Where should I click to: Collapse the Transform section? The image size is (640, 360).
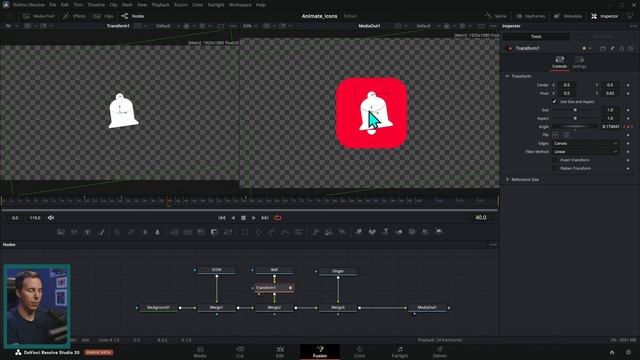pos(507,76)
